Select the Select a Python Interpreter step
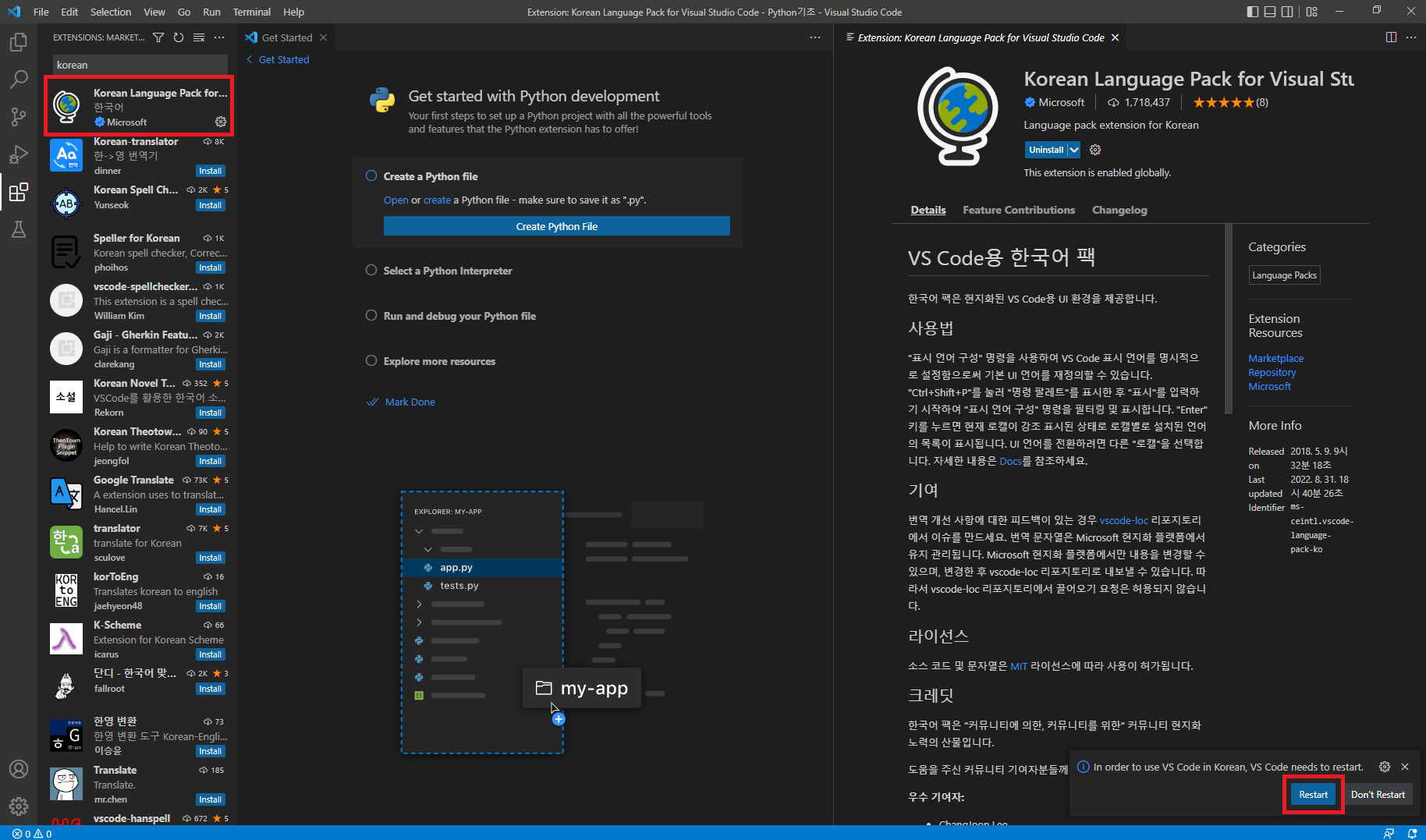Screen dimensions: 1426x840 (x=447, y=271)
